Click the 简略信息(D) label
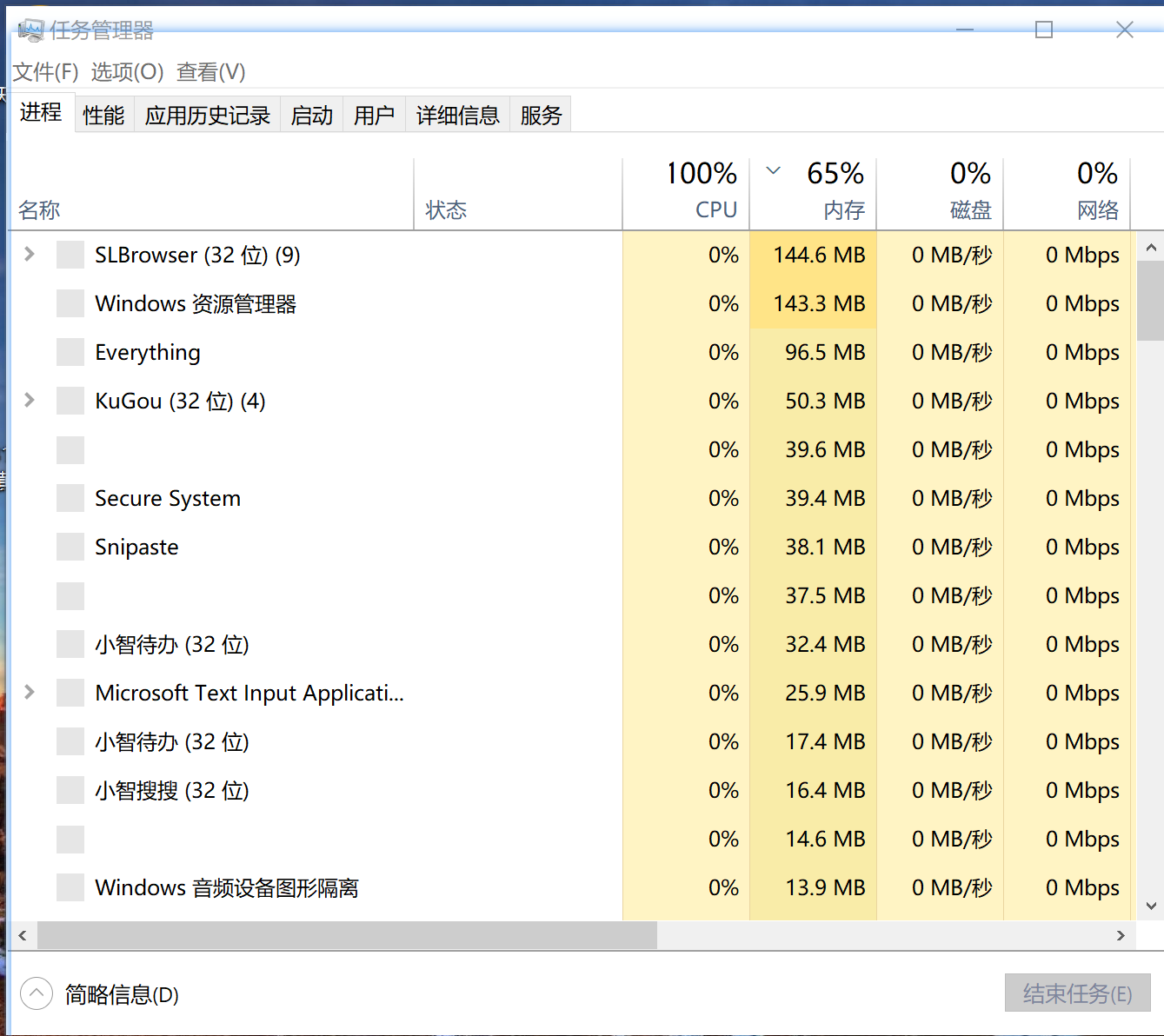This screenshot has width=1164, height=1036. (x=122, y=994)
